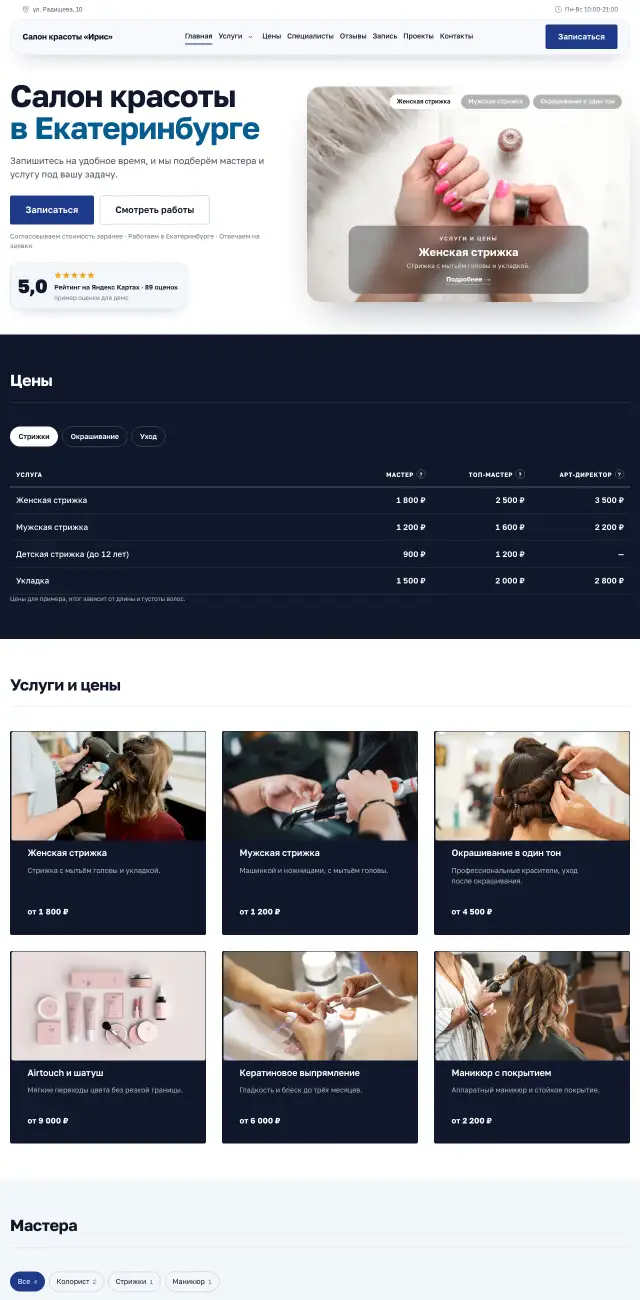Click the от 9 000 ₽ price

[x=48, y=1121]
